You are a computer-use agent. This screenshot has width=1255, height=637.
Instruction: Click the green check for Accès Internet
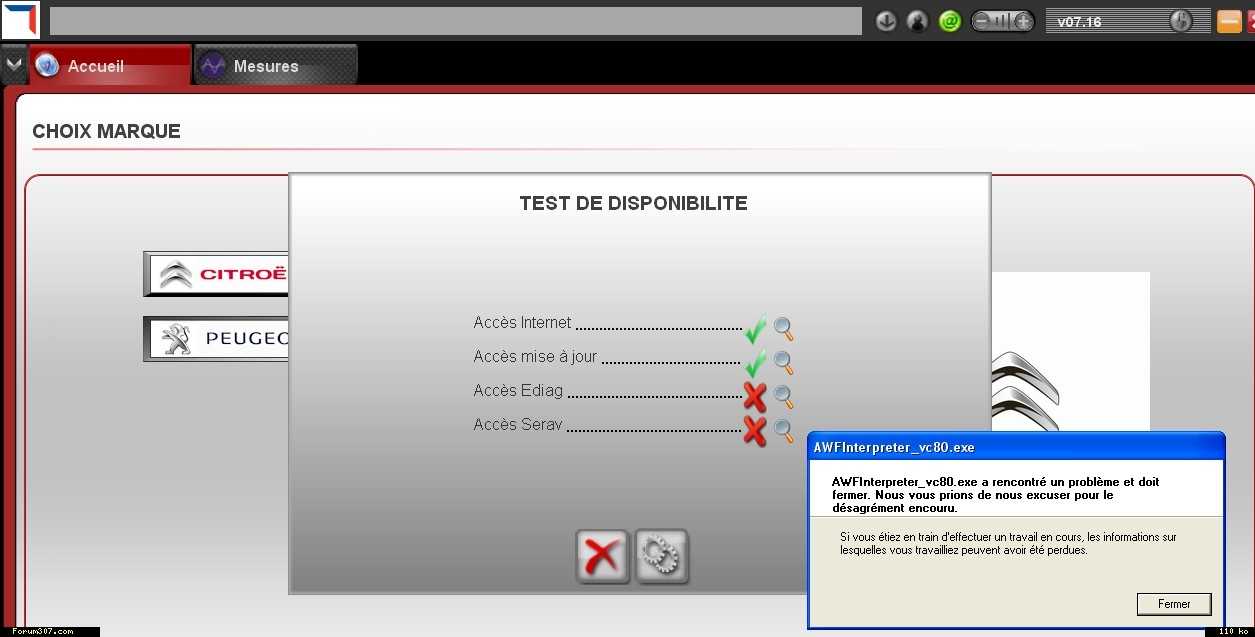click(x=755, y=327)
